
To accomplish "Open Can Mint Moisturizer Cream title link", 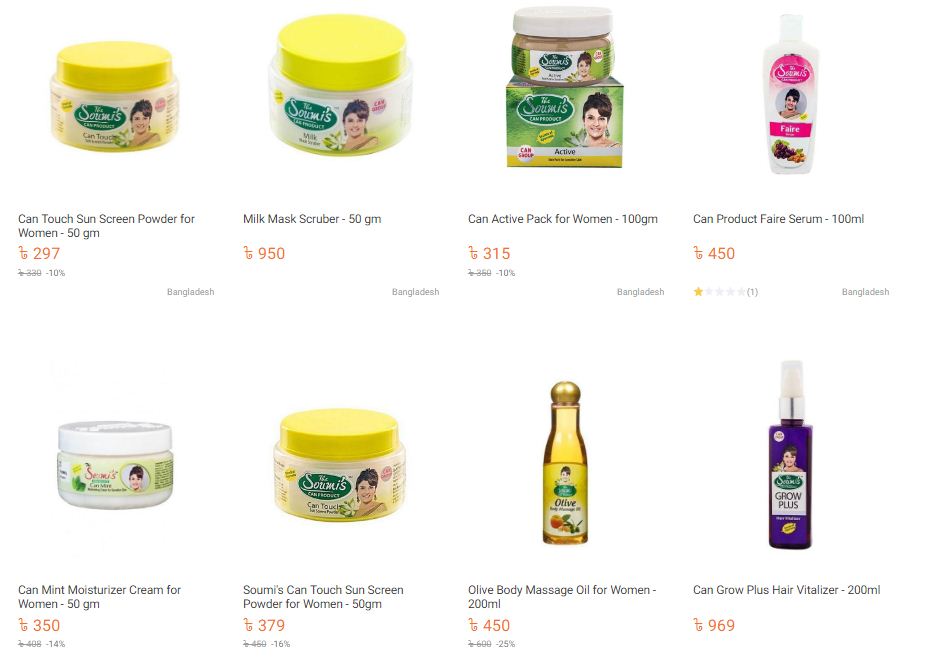I will [99, 597].
